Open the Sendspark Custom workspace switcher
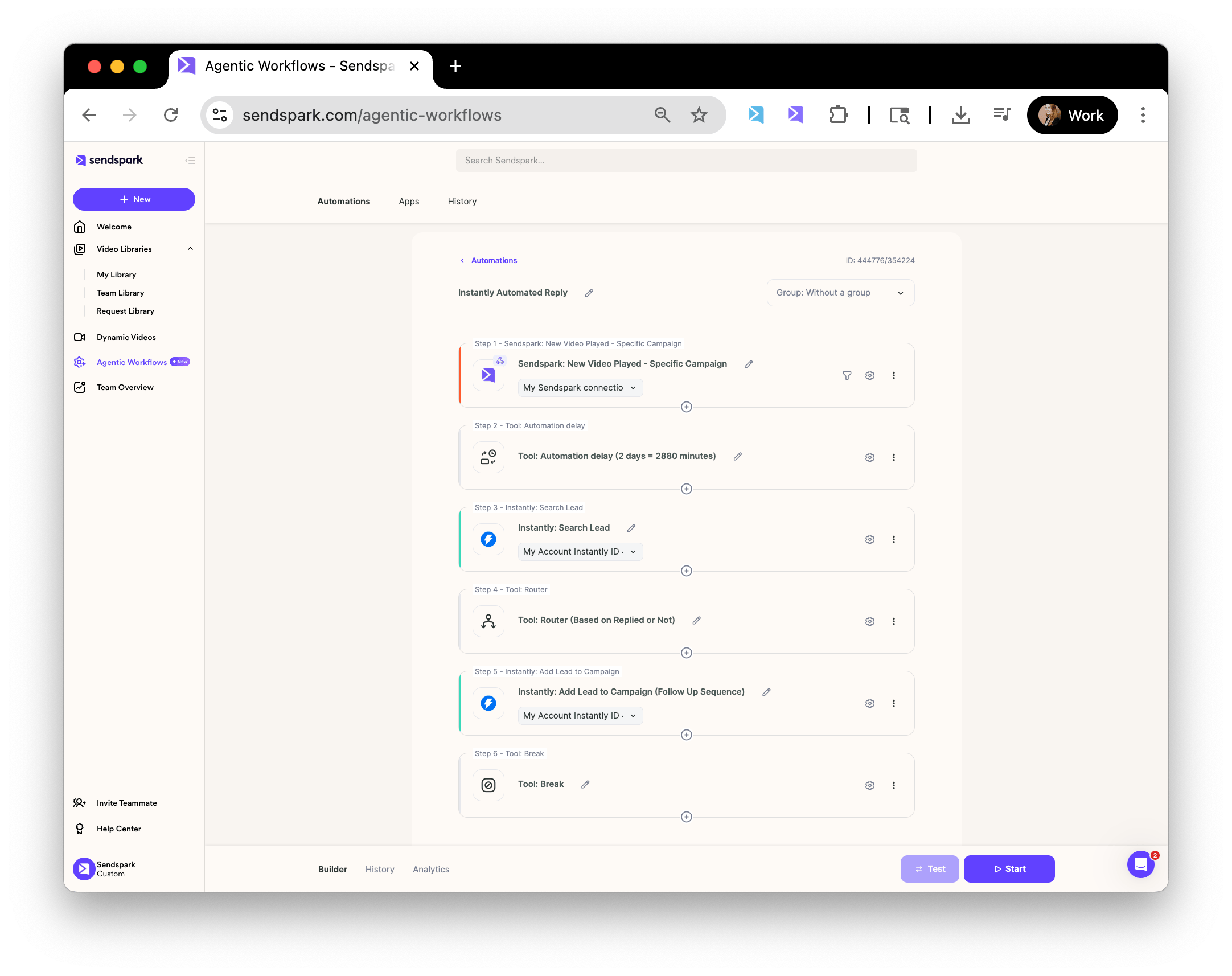 click(x=105, y=869)
